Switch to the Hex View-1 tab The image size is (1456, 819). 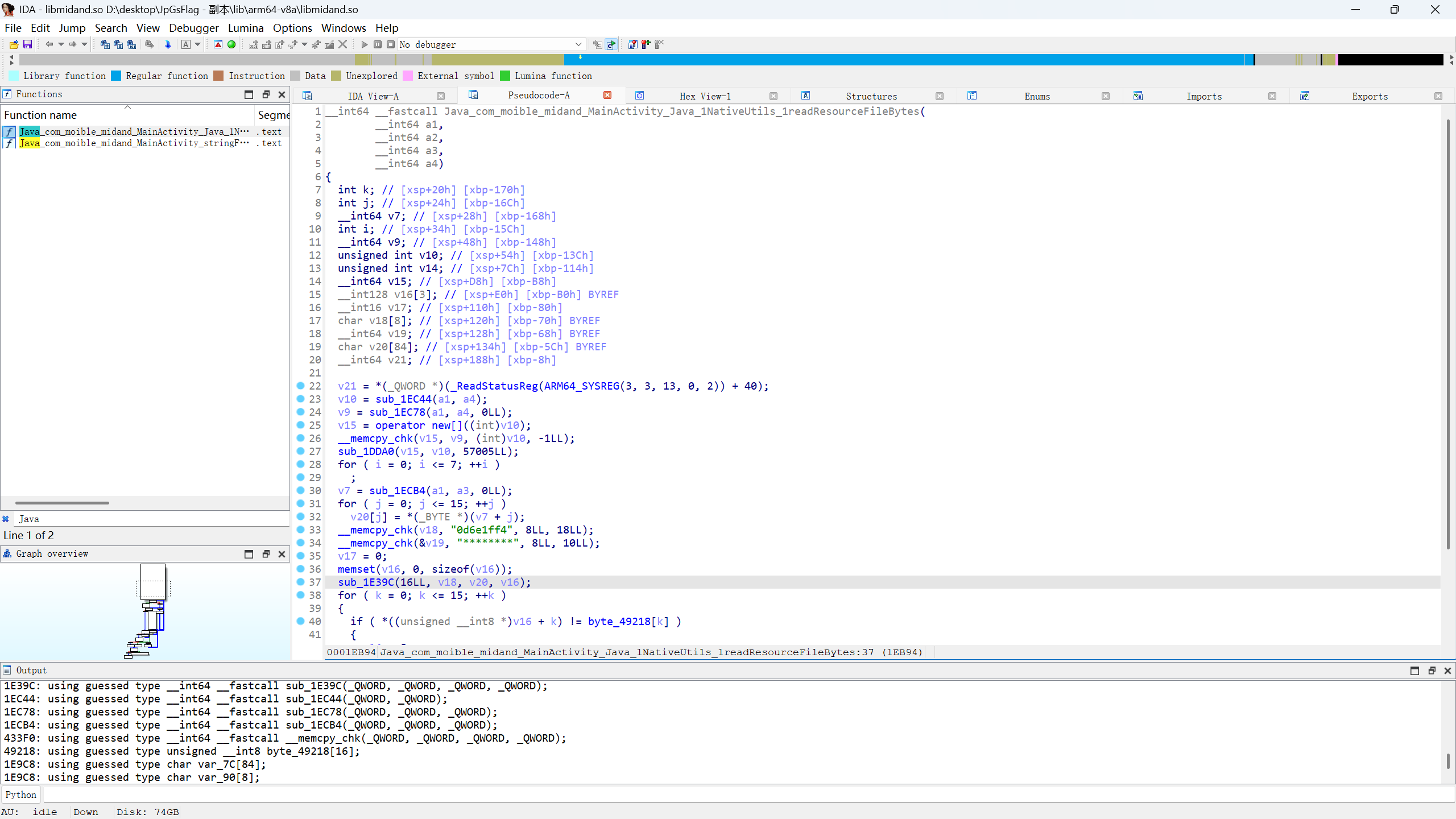(x=705, y=96)
